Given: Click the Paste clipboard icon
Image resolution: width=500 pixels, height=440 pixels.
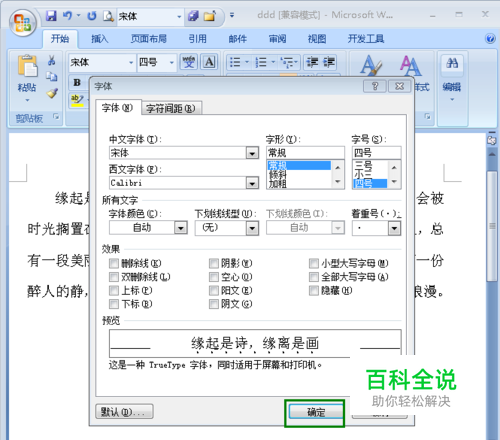Looking at the screenshot, I should tap(27, 67).
